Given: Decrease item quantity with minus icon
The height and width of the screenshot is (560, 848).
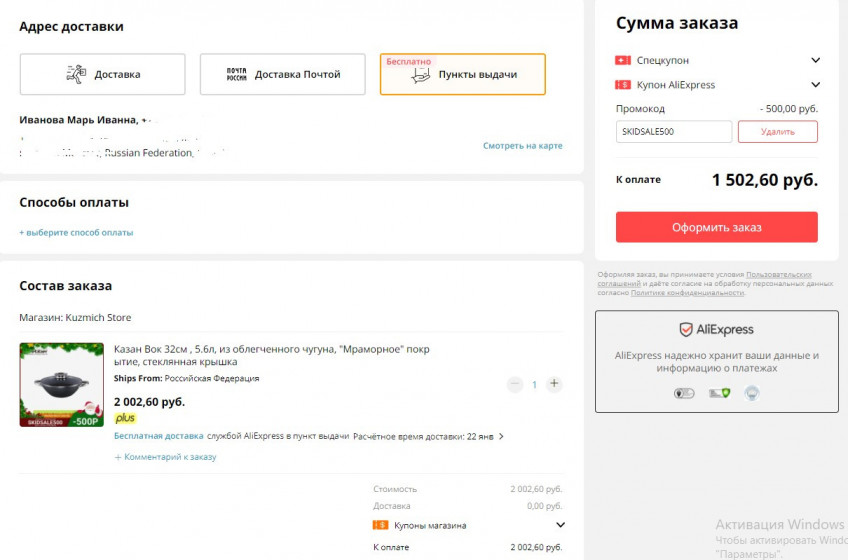Looking at the screenshot, I should click(x=515, y=384).
